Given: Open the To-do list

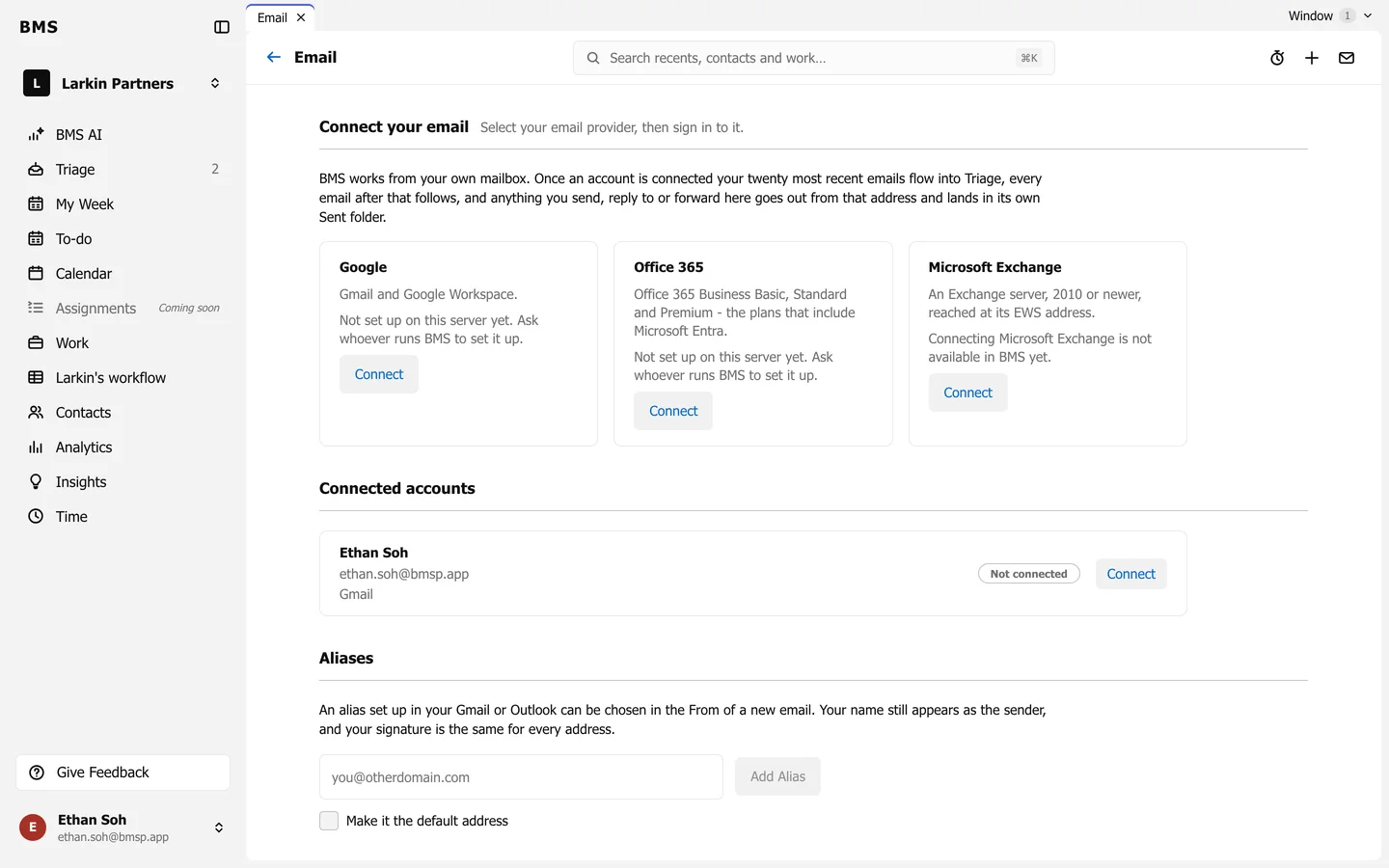Looking at the screenshot, I should (123, 239).
